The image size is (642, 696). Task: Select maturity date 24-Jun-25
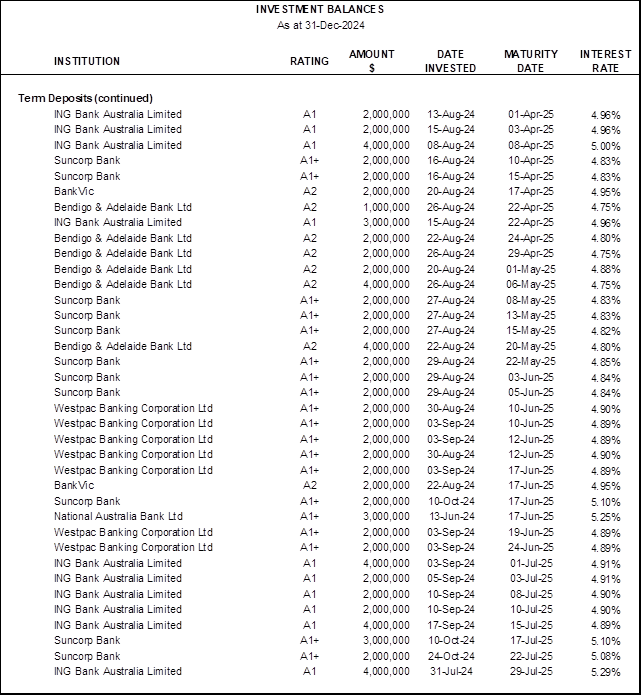531,548
